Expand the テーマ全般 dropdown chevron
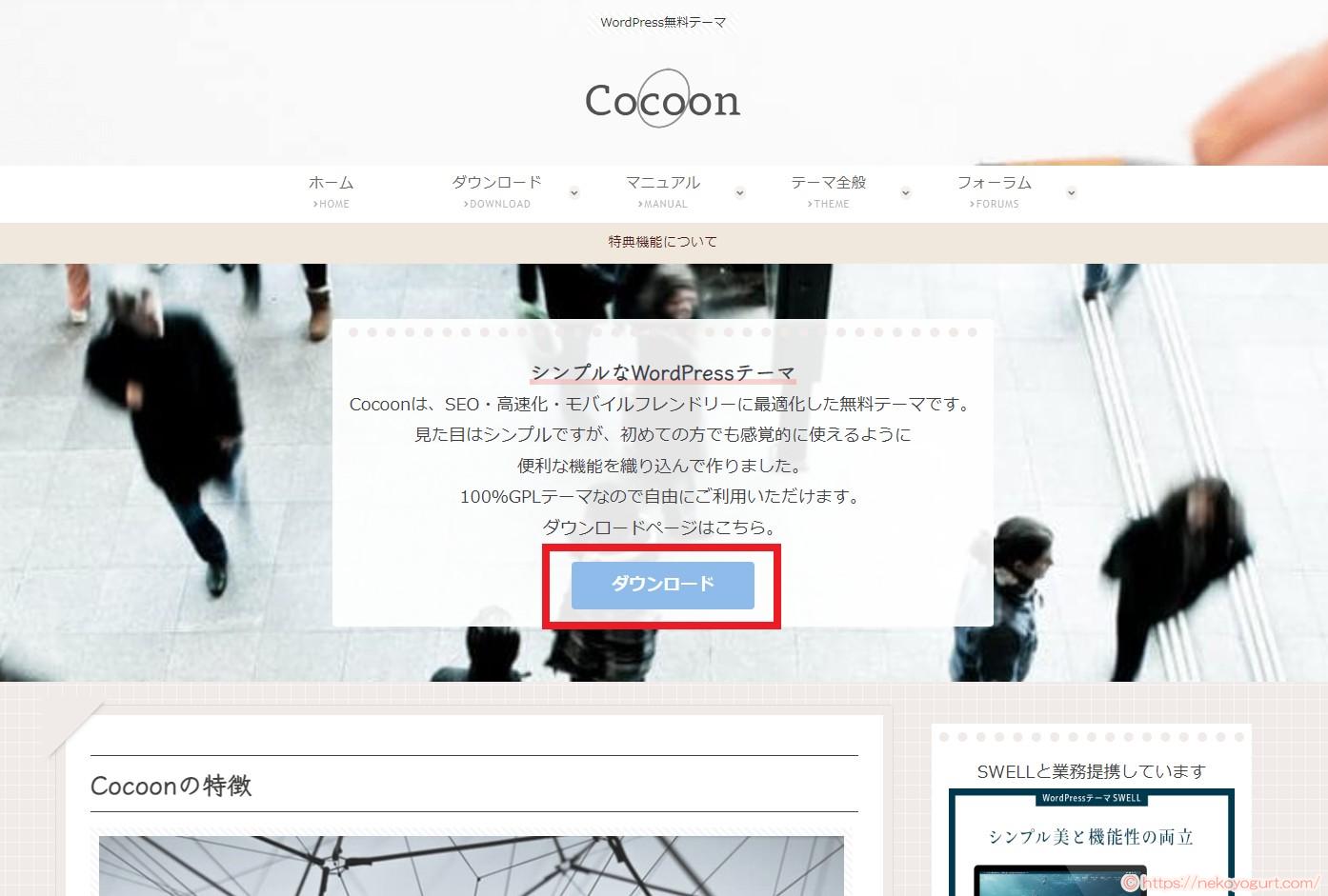 click(x=905, y=192)
